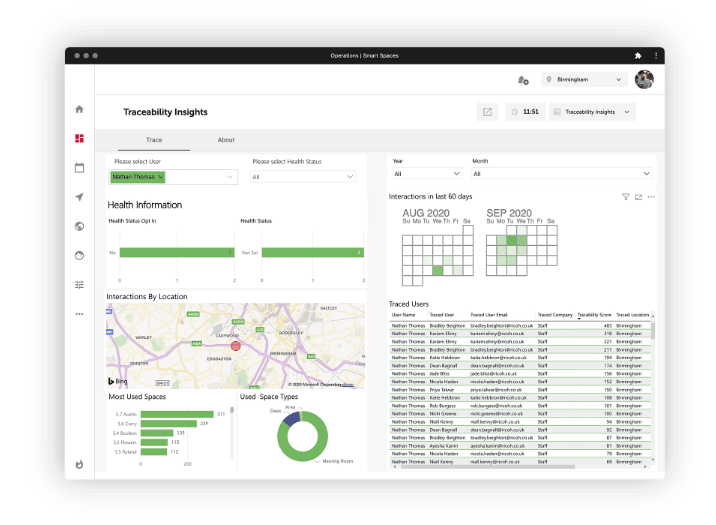Click the sliders settings icon in sidebar

click(79, 284)
